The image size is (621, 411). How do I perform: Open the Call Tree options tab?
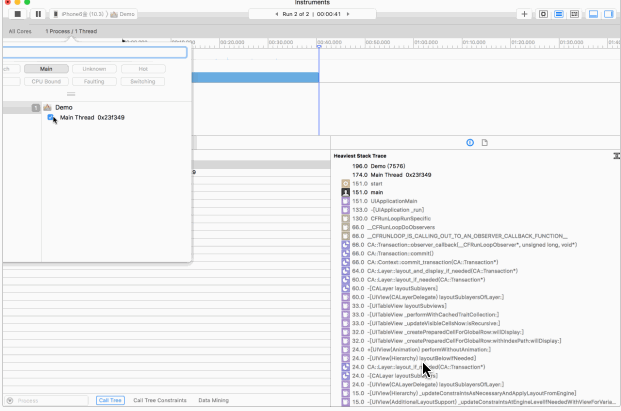(x=110, y=400)
